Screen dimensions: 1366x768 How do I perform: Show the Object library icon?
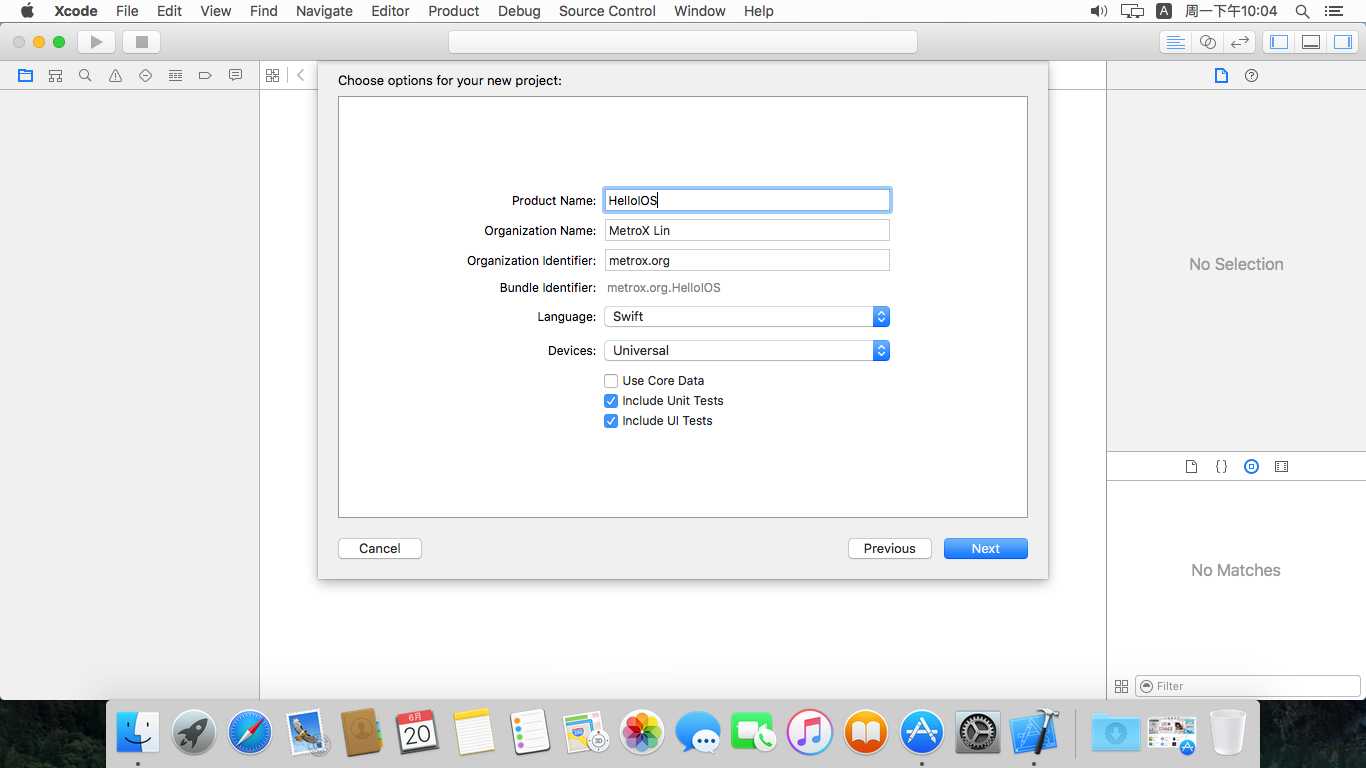(1251, 467)
